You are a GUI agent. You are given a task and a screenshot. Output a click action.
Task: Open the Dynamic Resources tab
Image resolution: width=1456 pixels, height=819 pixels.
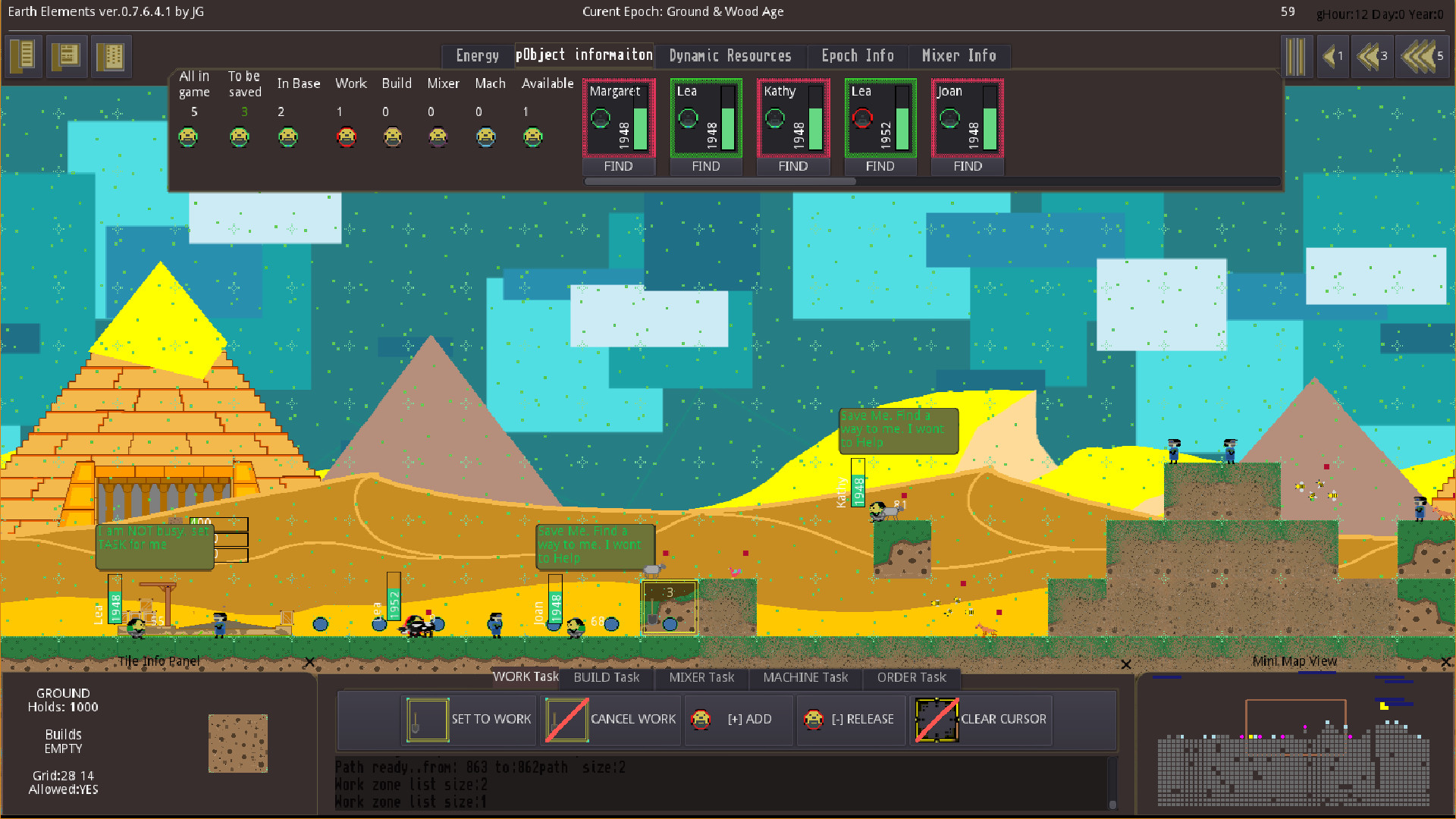[730, 55]
